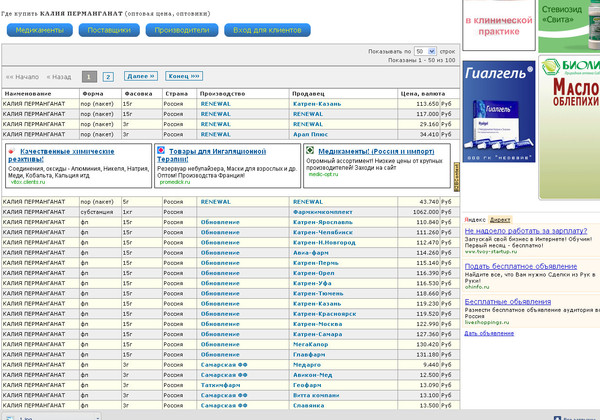Click the Производство column header
600x420 pixels.
222,94
